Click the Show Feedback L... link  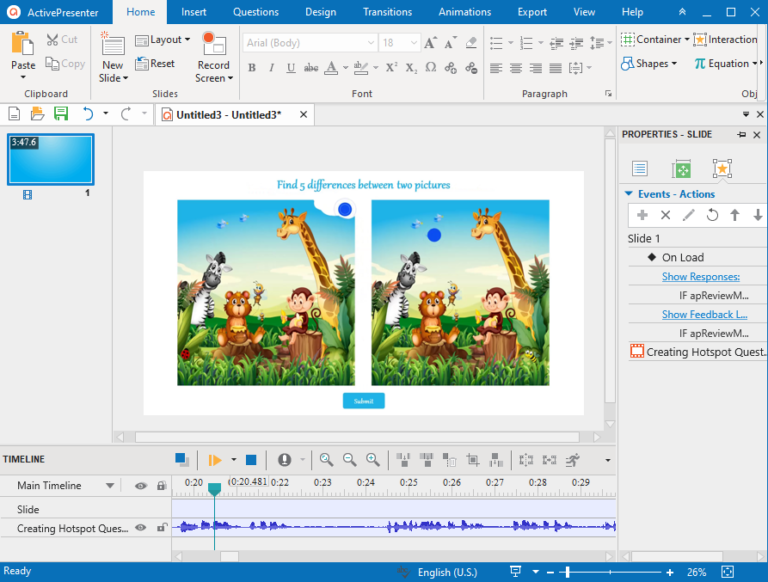[x=704, y=315]
